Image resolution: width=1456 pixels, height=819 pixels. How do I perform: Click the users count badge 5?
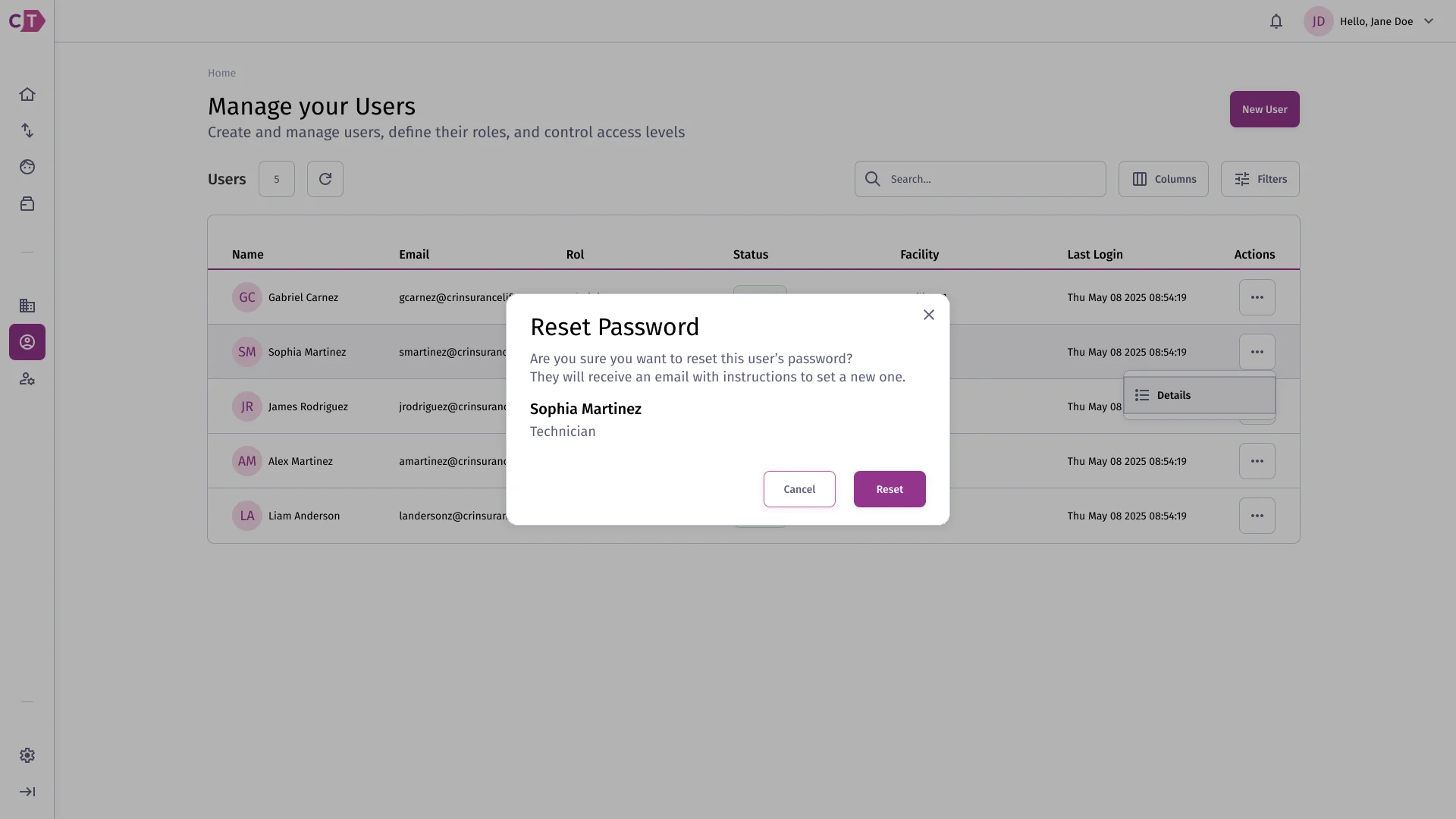point(277,179)
